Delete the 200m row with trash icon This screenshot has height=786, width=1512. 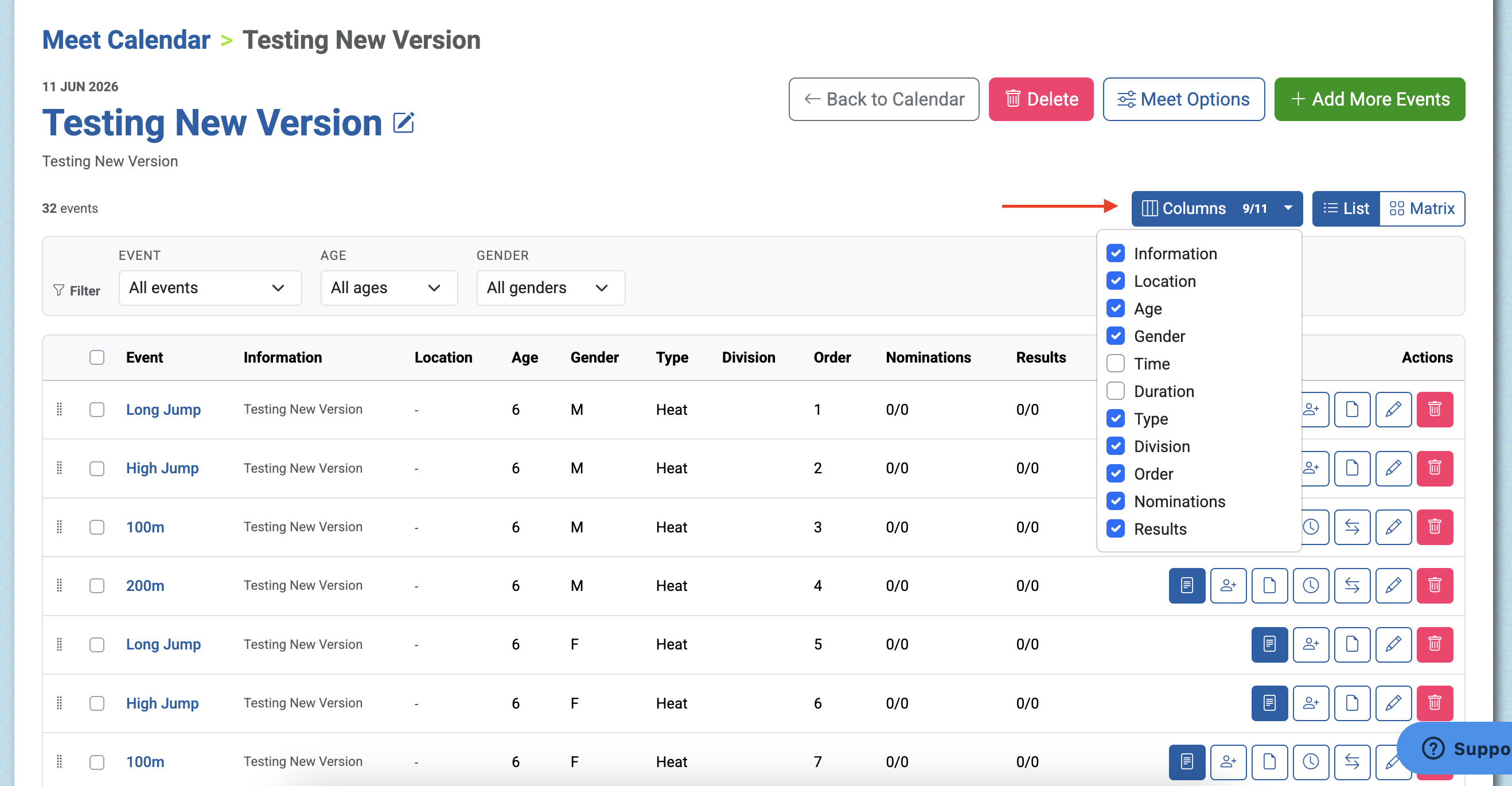(1435, 585)
